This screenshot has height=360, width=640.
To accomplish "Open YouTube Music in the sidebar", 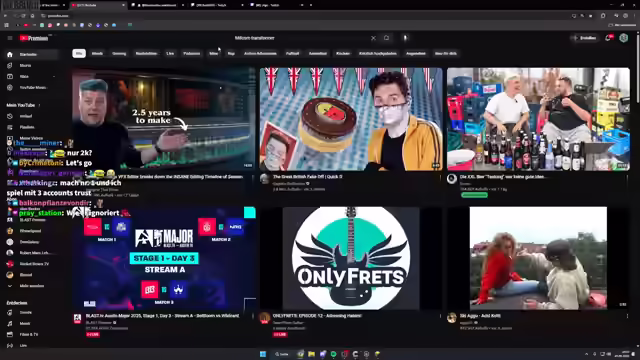I will (x=31, y=87).
